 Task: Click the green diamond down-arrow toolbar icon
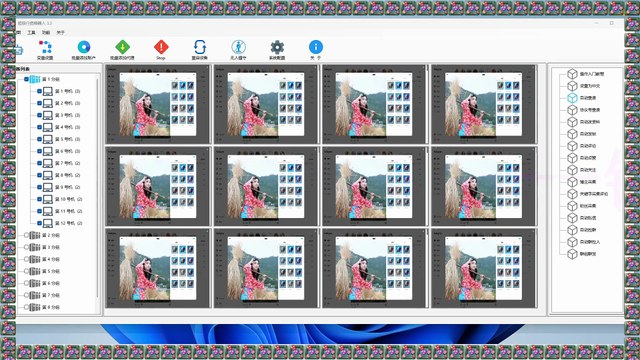coord(122,47)
